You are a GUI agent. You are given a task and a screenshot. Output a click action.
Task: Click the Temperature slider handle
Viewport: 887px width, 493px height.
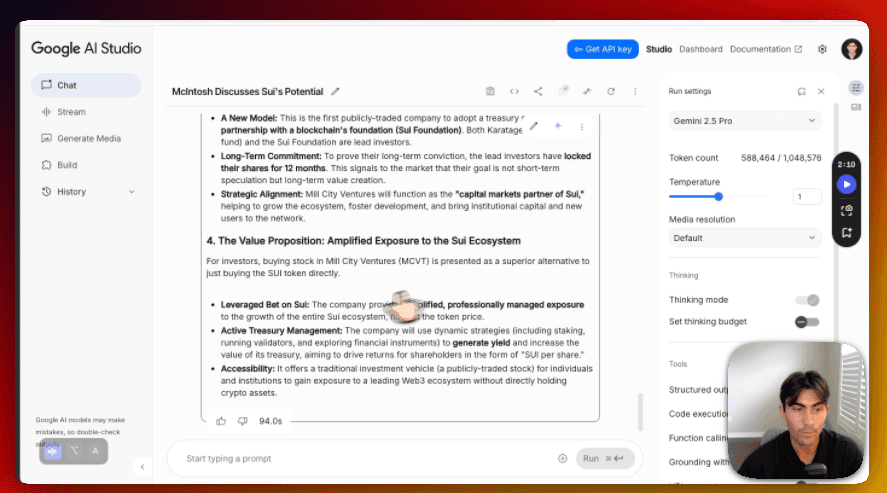pyautogui.click(x=718, y=196)
